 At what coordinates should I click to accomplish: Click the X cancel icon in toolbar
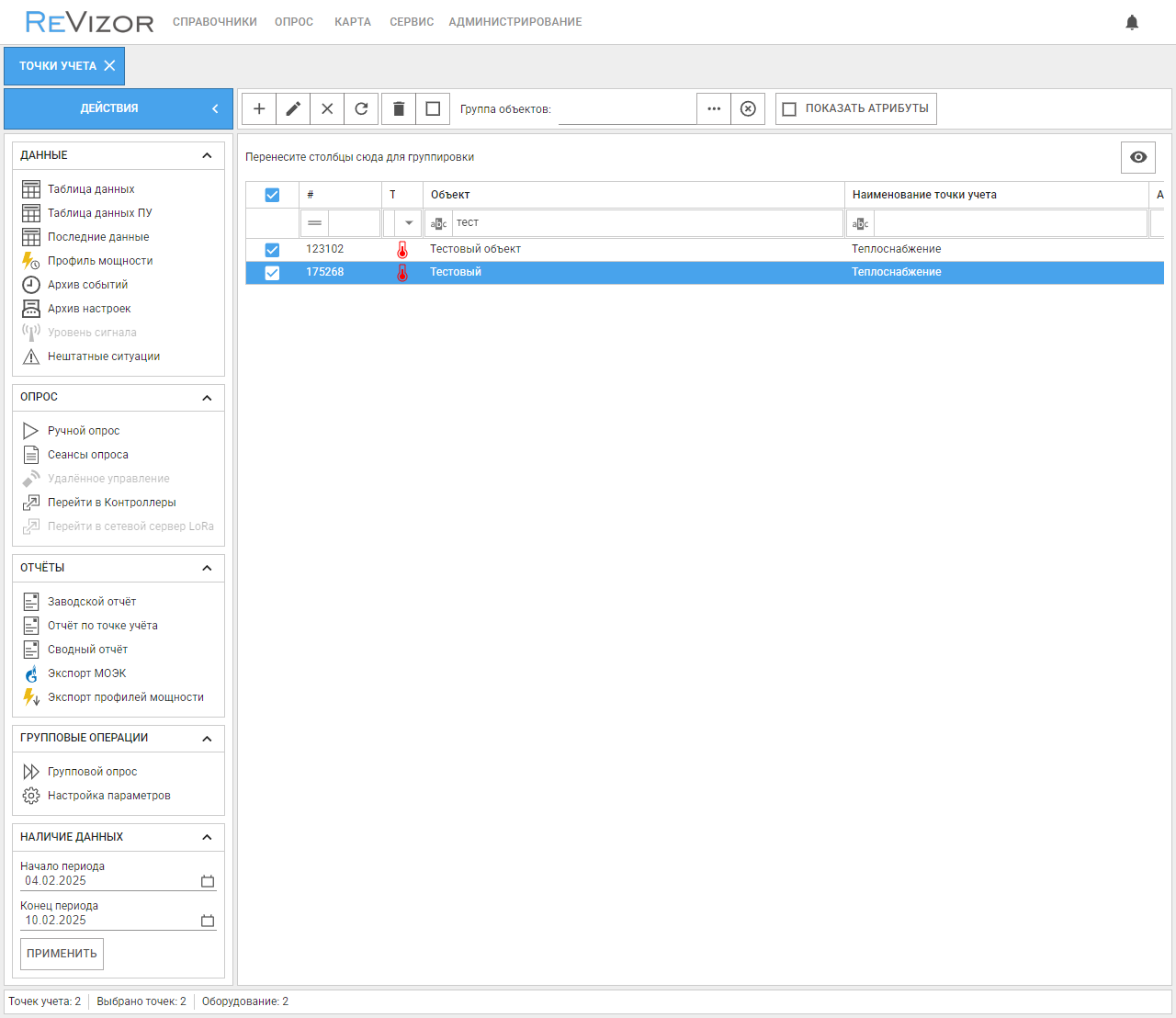pos(327,108)
